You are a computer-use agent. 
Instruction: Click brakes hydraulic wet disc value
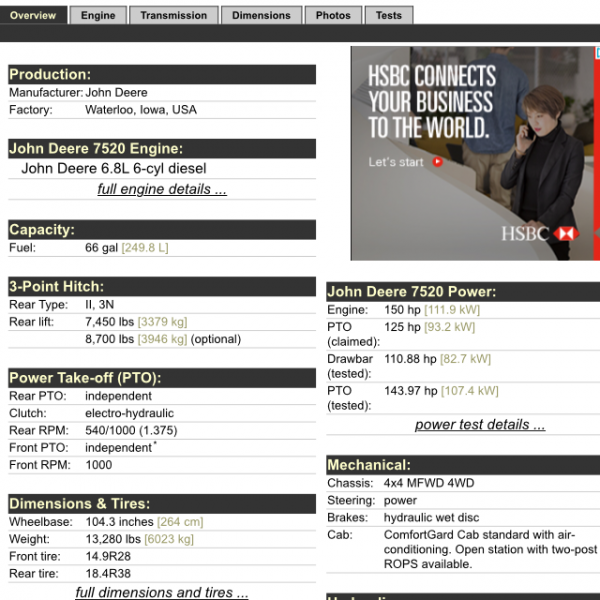click(431, 517)
